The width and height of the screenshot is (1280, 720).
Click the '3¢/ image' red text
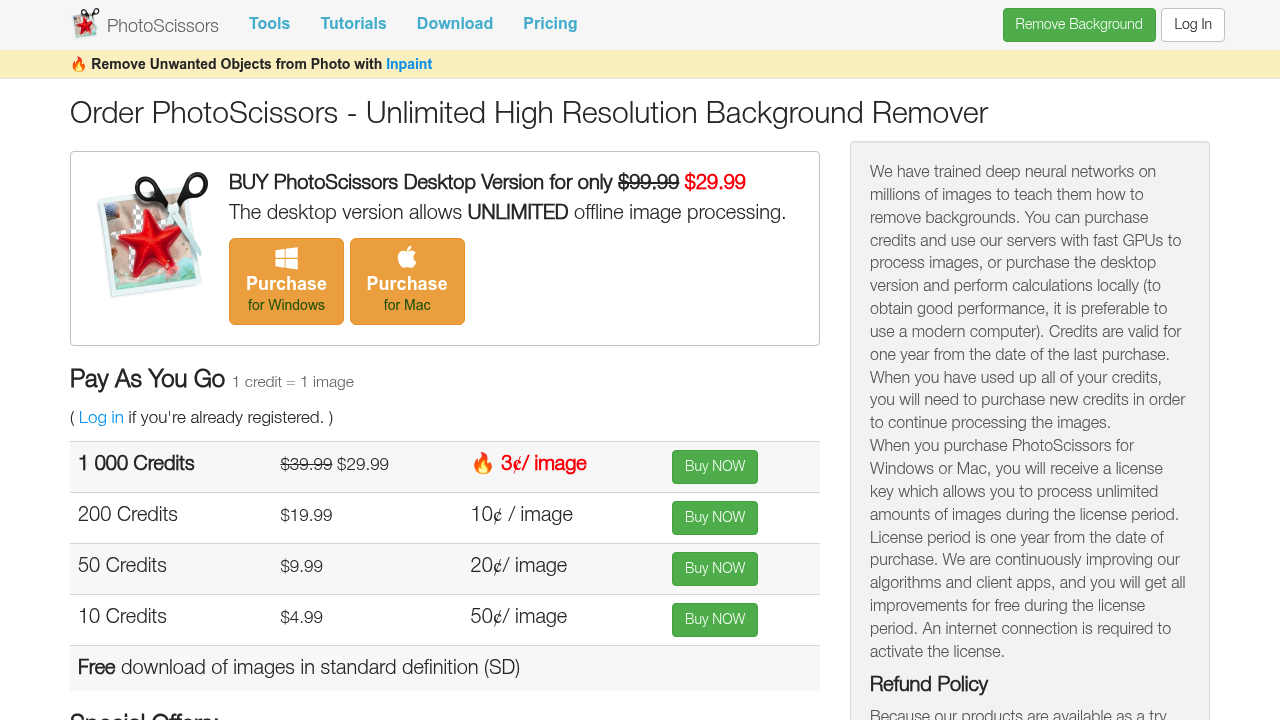[x=543, y=464]
